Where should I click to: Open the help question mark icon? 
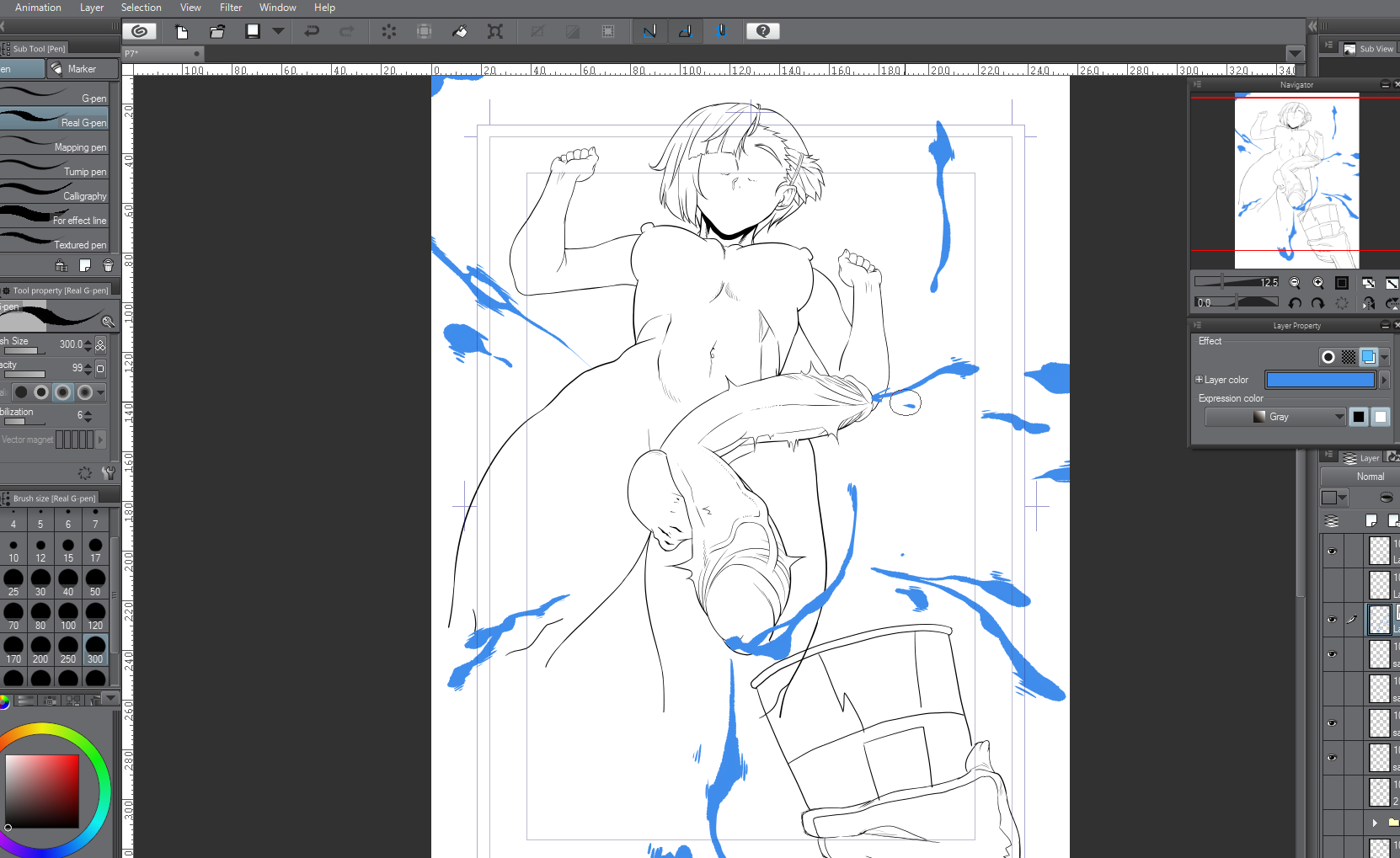pyautogui.click(x=763, y=31)
